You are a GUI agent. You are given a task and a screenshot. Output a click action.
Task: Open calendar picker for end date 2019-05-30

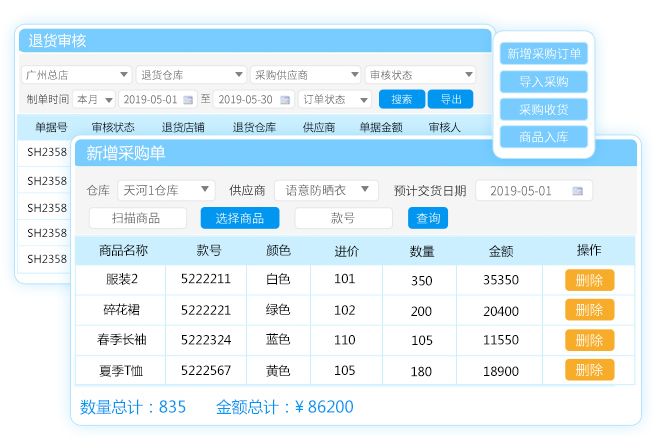[285, 100]
